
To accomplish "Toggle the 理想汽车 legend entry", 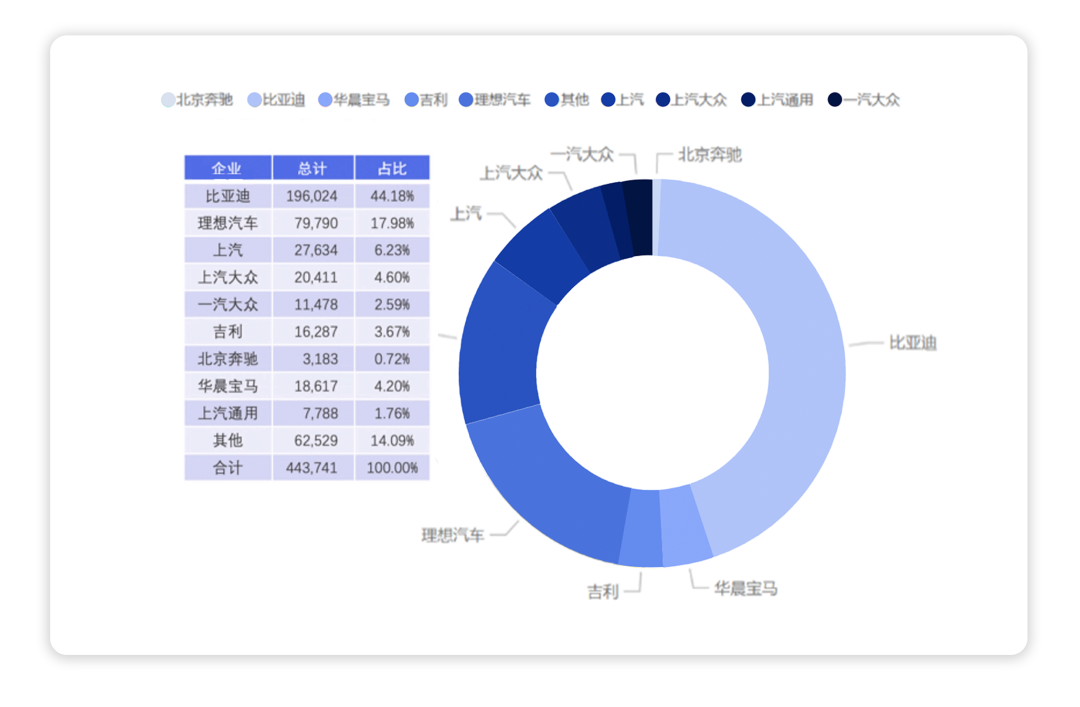I will point(495,100).
